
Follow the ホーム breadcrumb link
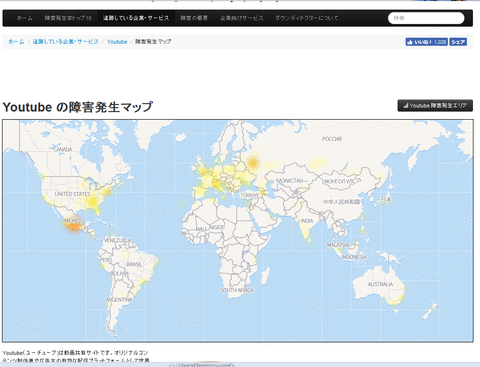coord(16,42)
